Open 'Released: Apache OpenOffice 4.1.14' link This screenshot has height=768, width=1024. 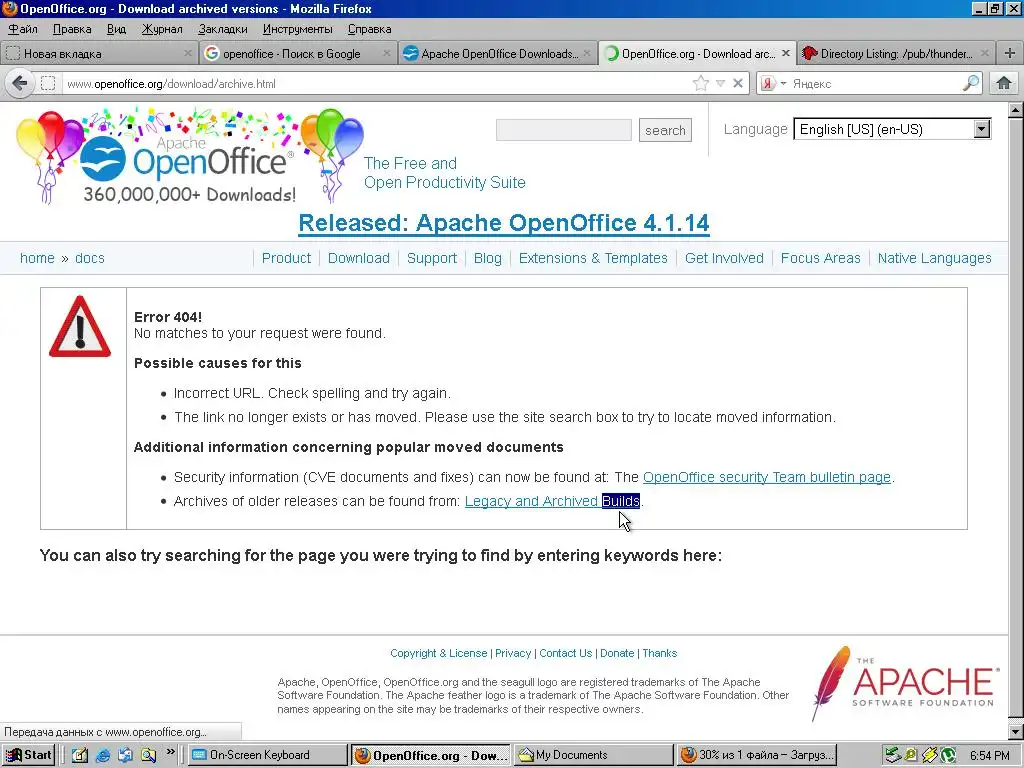click(x=504, y=223)
